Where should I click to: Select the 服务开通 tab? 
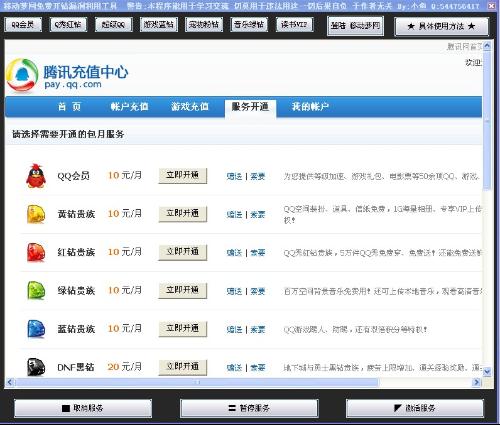coord(250,107)
